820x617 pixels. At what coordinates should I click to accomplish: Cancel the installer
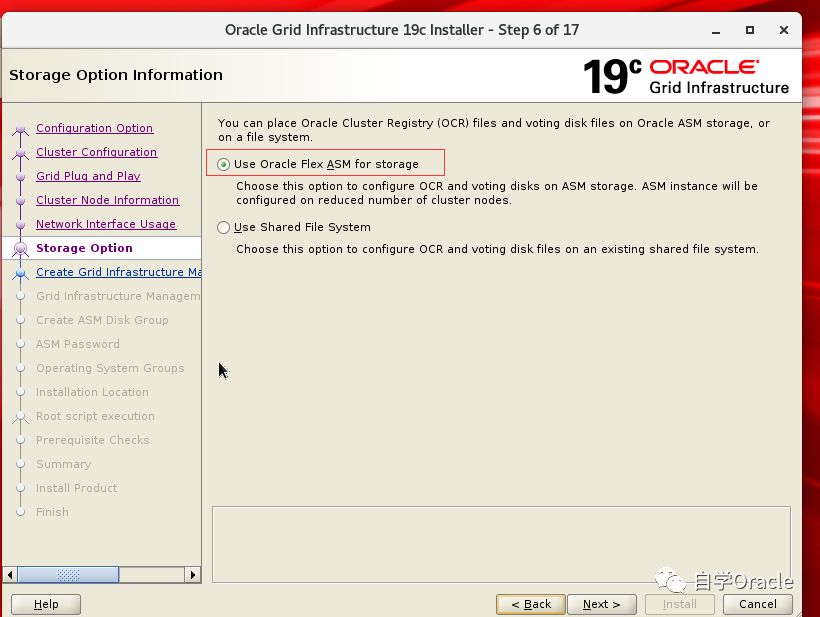coord(758,604)
